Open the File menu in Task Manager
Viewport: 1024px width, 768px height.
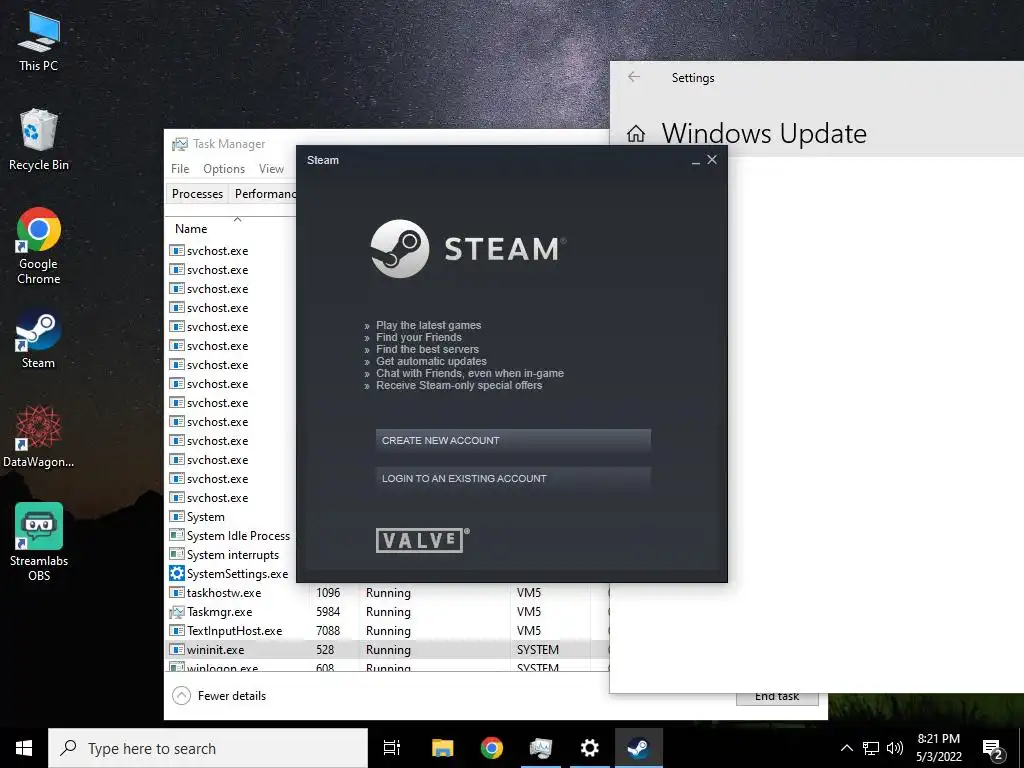180,168
